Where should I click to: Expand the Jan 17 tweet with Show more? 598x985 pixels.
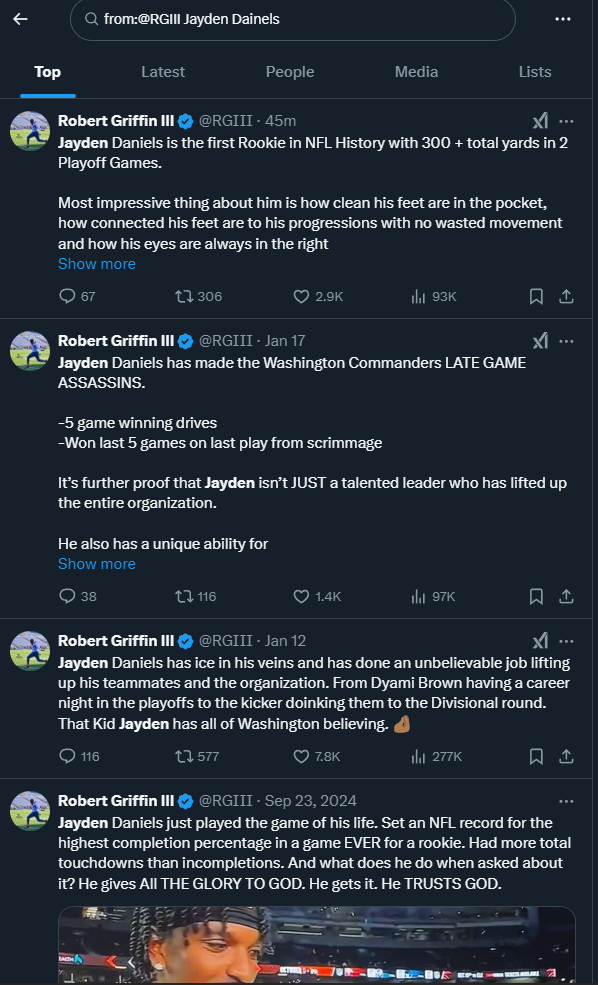point(97,564)
